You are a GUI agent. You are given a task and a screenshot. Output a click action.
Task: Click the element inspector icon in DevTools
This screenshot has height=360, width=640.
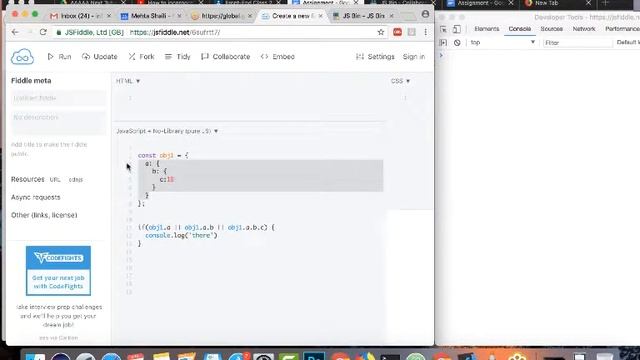[443, 29]
